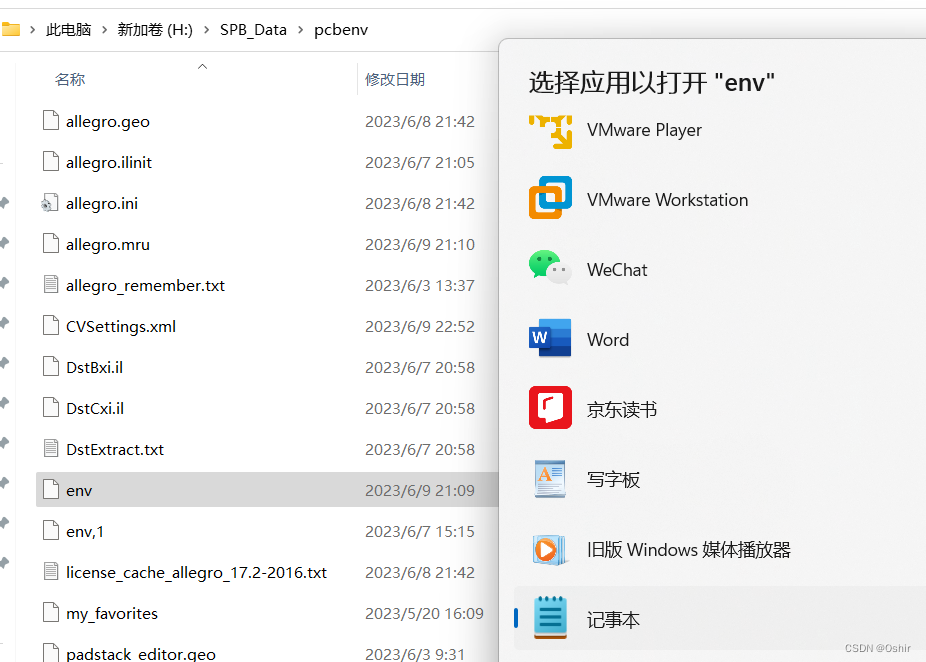The height and width of the screenshot is (662, 926).
Task: Sort files by 修改日期 column header
Action: tap(395, 79)
